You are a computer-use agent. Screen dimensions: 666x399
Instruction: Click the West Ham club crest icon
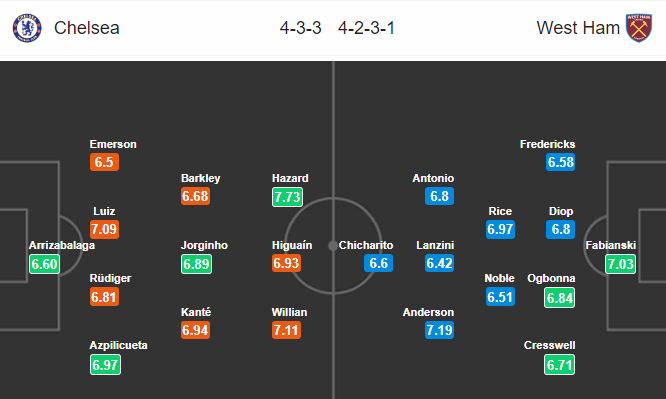[x=638, y=28]
